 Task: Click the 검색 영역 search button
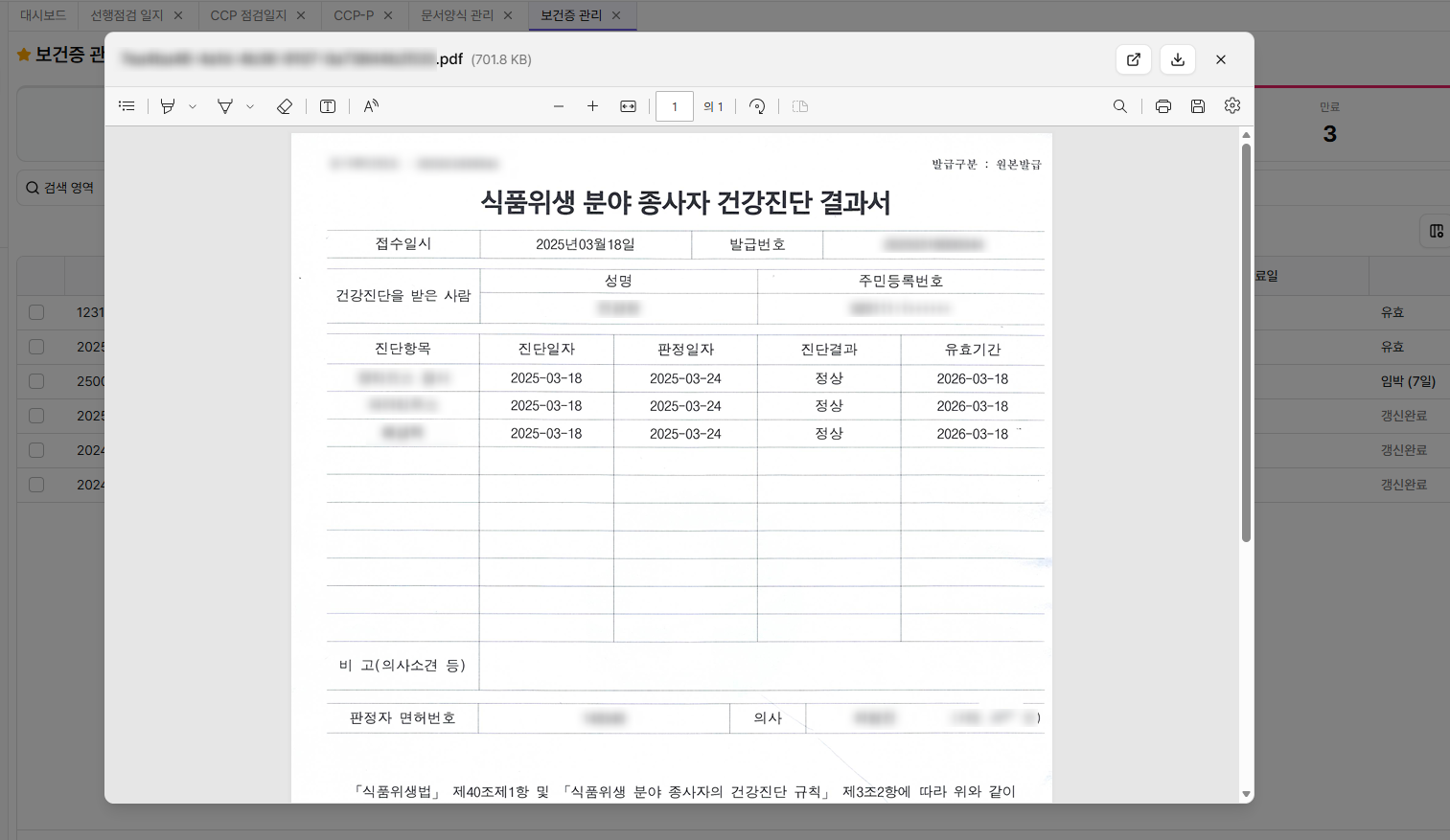point(60,188)
